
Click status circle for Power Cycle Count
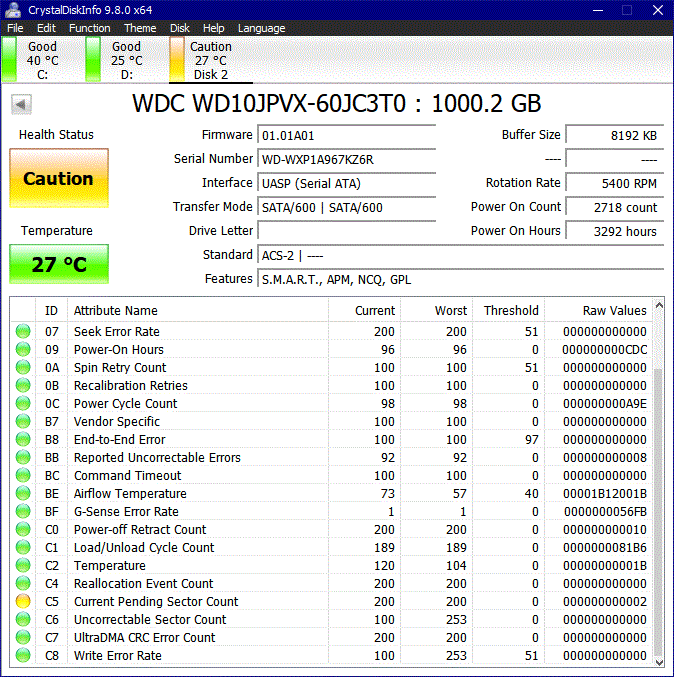coord(23,404)
